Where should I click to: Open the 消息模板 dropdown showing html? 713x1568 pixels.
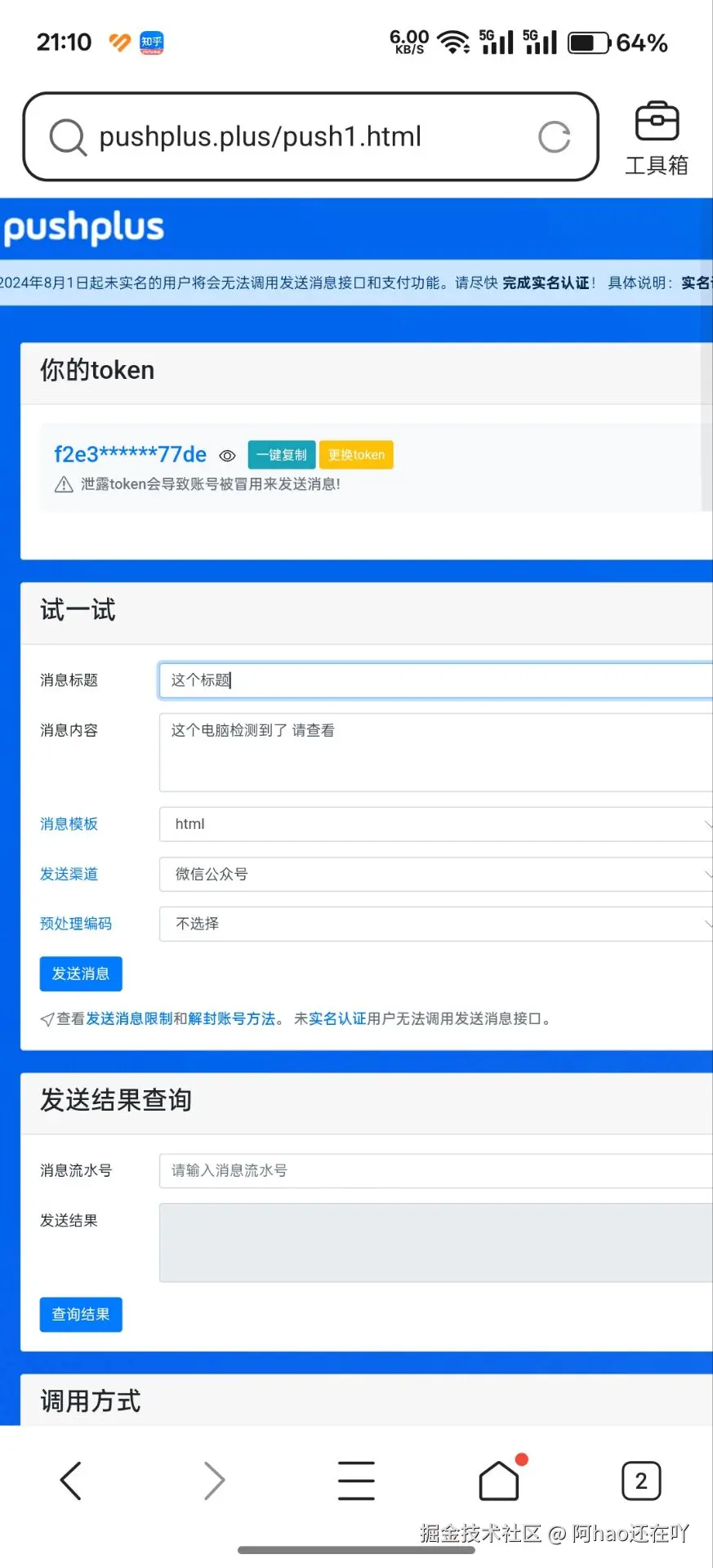coord(435,824)
